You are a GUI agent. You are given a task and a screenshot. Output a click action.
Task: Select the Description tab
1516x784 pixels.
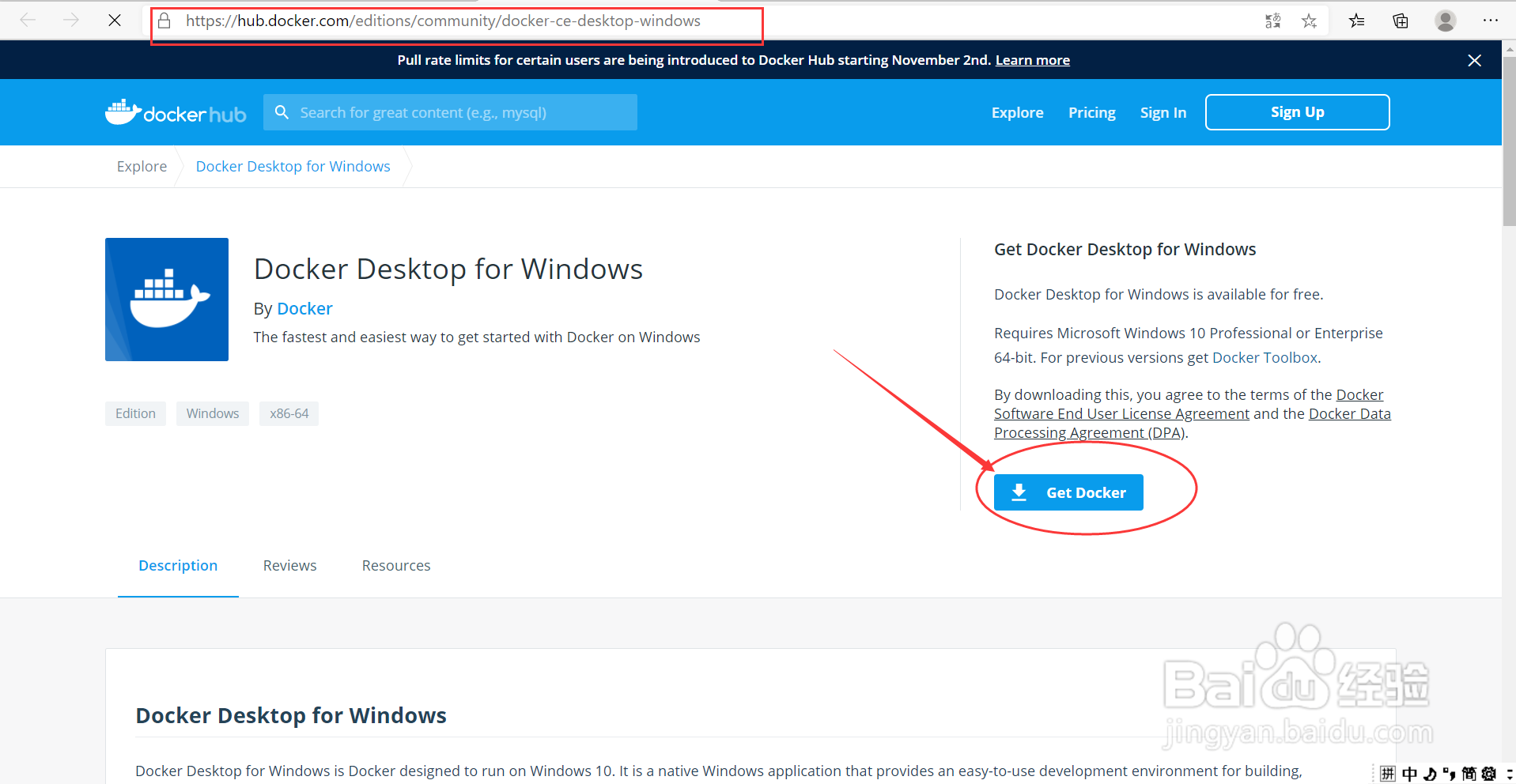178,566
